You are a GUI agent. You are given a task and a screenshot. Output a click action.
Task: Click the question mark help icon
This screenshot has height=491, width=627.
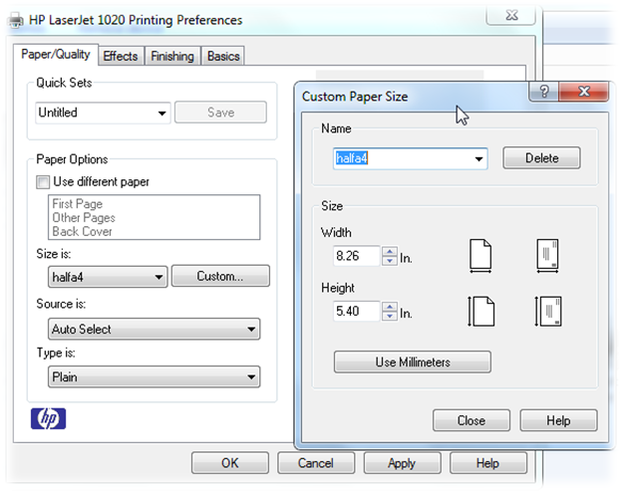(544, 92)
